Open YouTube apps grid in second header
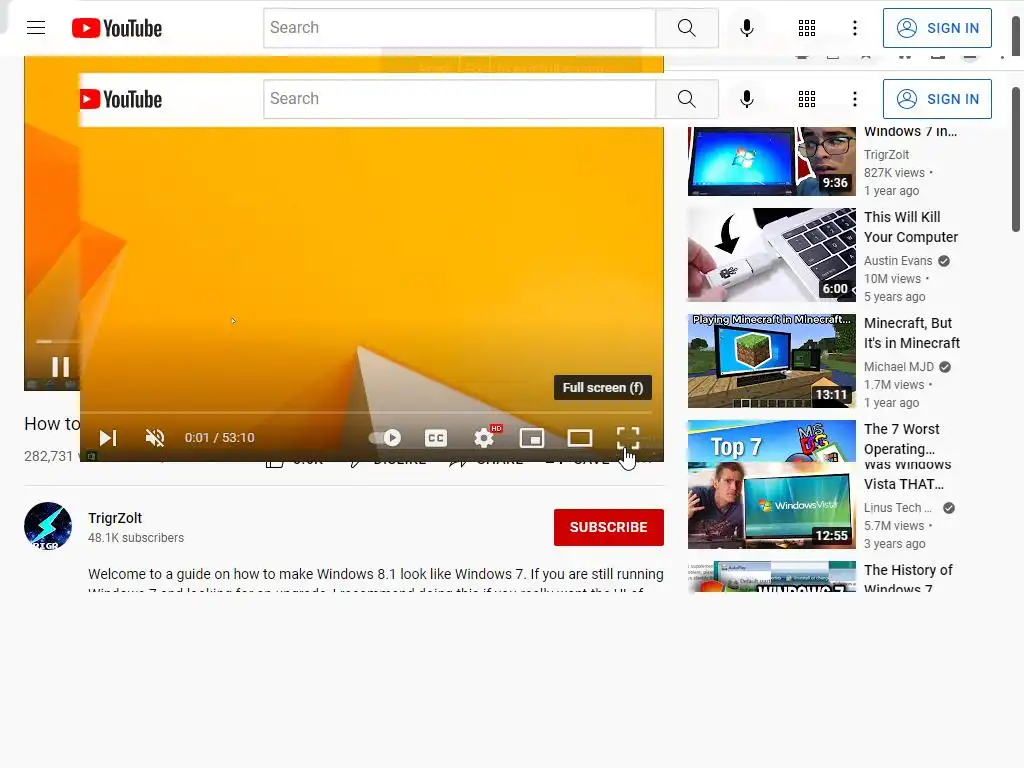 (x=807, y=99)
